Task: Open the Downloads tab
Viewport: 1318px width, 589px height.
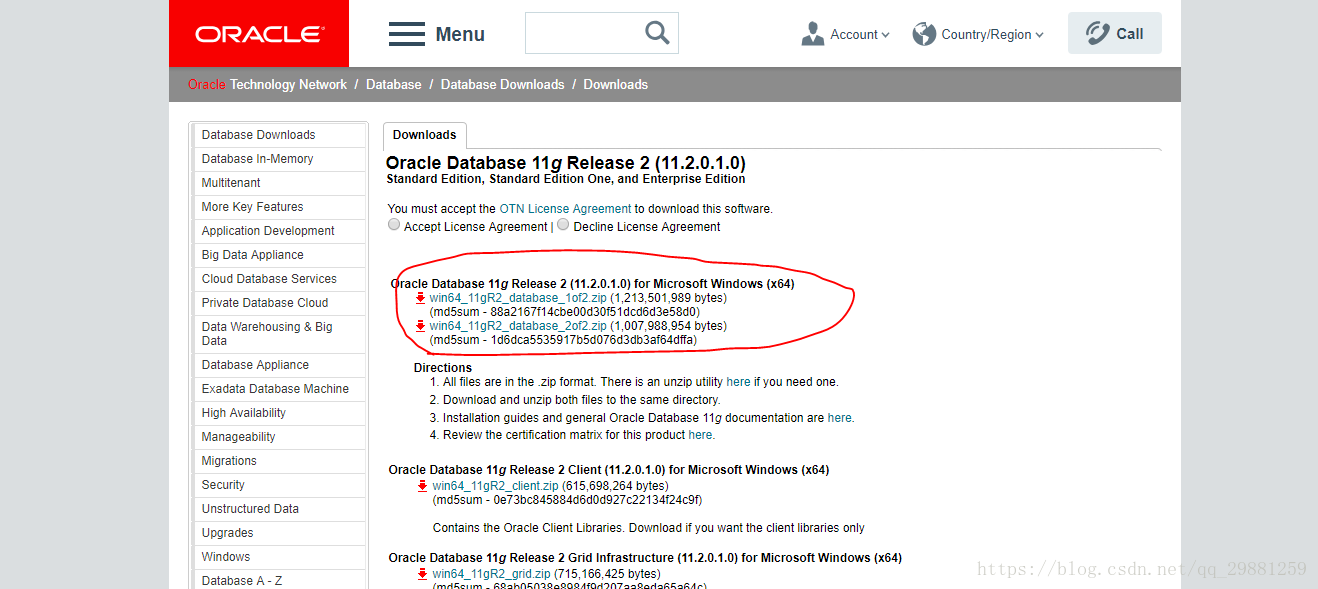Action: (x=424, y=135)
